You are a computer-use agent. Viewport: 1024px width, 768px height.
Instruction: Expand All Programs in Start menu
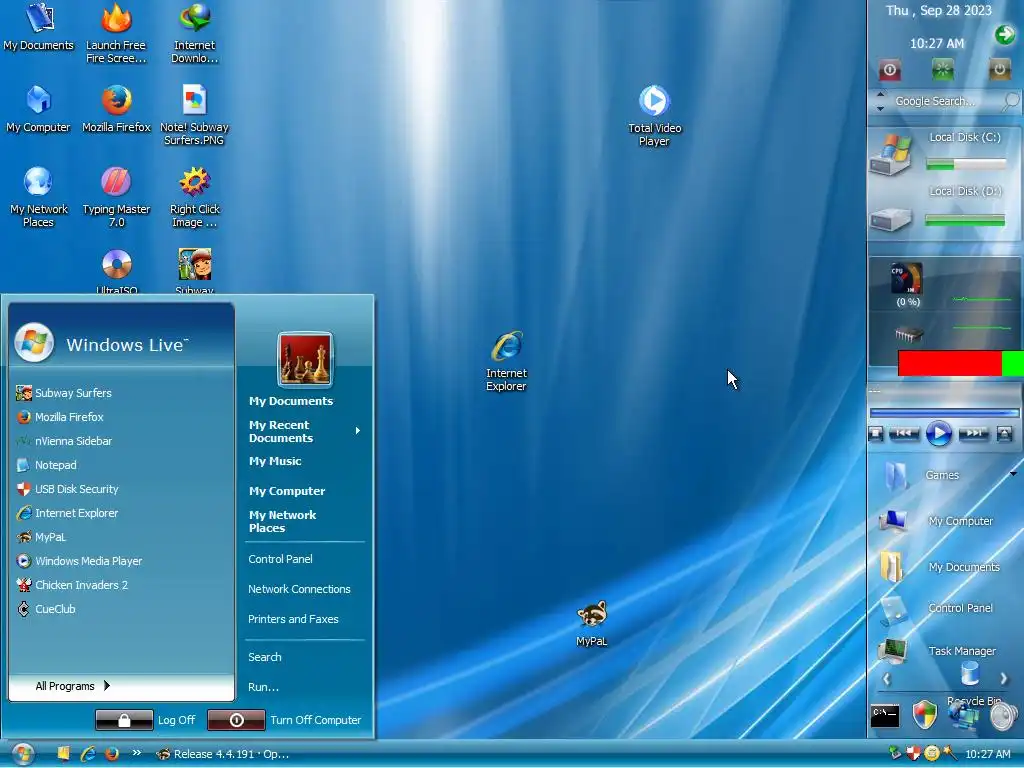pyautogui.click(x=72, y=686)
